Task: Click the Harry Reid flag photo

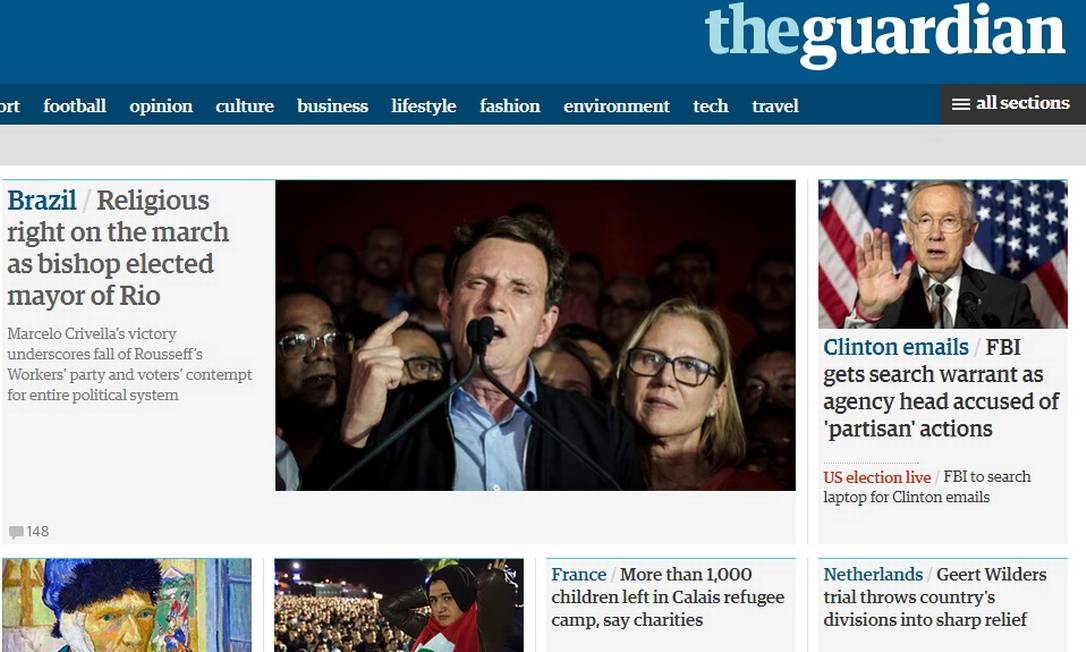Action: click(943, 254)
